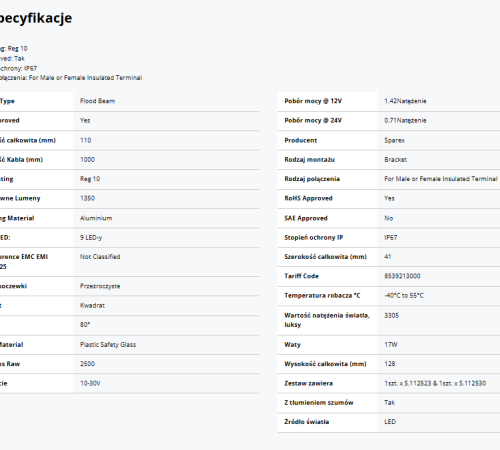Click the '128' height value
Screen dimensions: 500x450
(390, 364)
